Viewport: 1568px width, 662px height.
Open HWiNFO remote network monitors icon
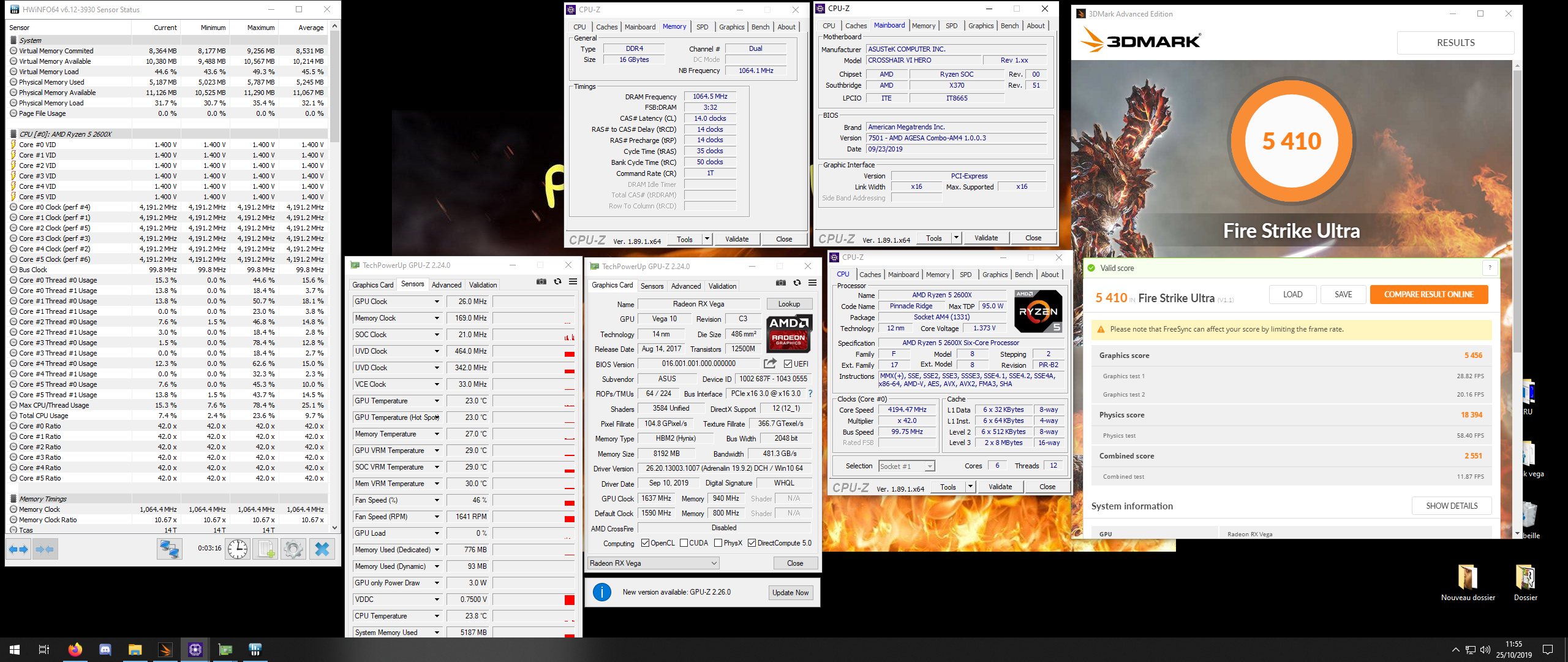click(169, 549)
